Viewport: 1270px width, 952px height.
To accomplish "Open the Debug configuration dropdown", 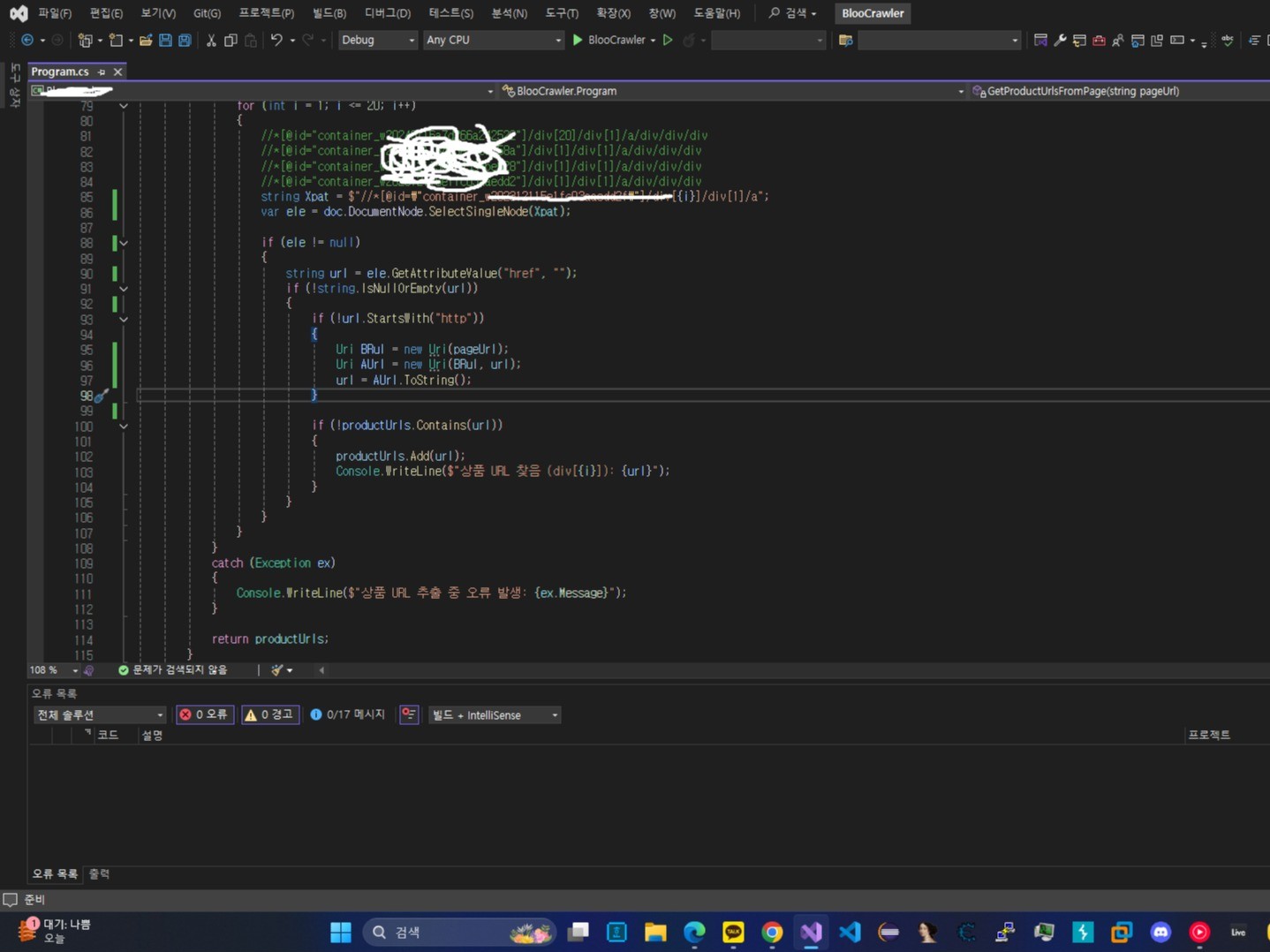I will (x=378, y=41).
